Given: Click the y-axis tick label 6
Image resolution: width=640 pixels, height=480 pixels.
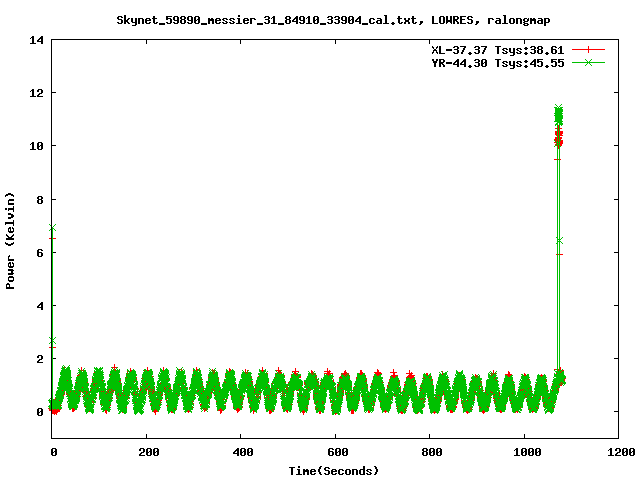Looking at the screenshot, I should tap(40, 253).
